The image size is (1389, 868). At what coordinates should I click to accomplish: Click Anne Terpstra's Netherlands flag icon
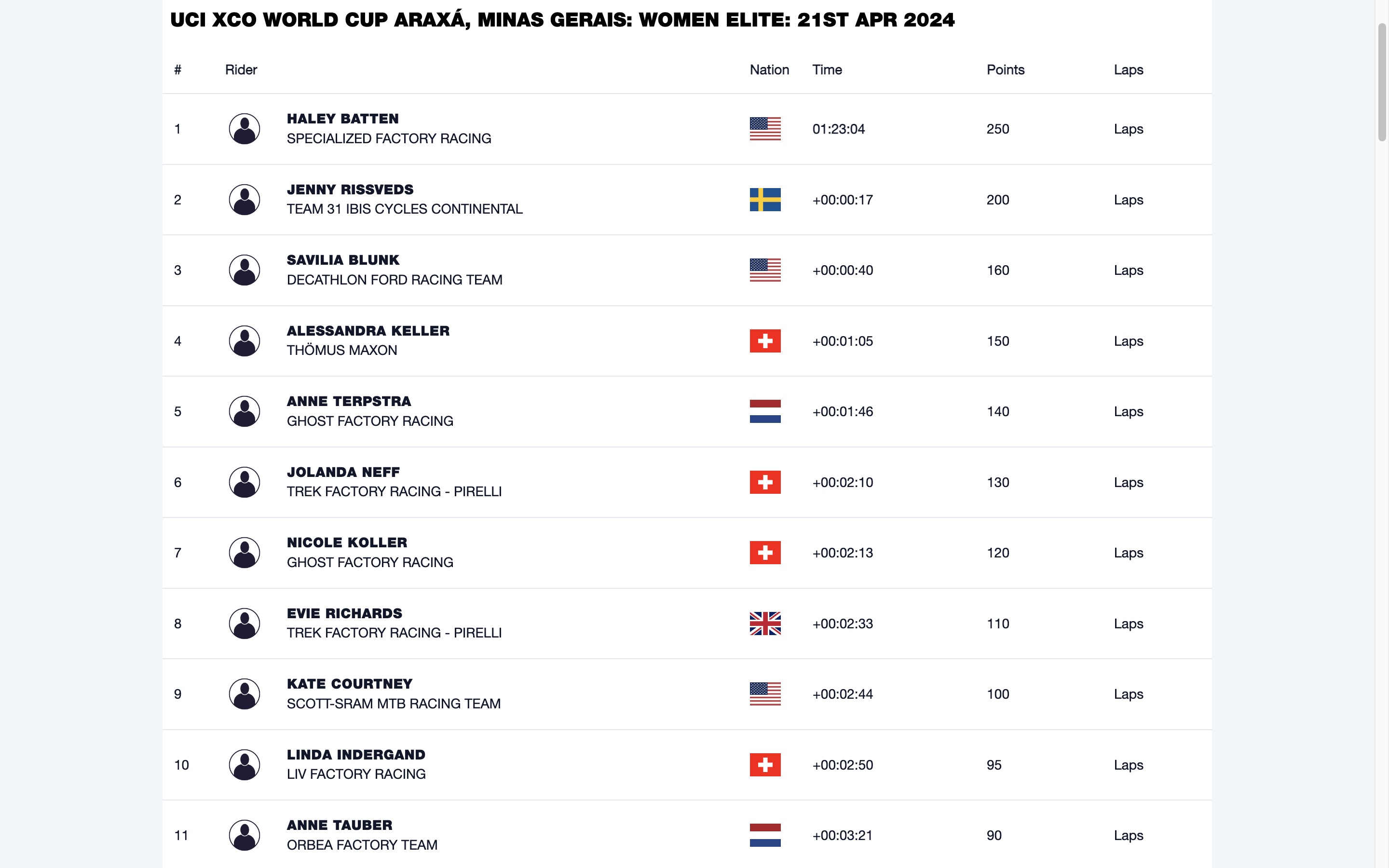[764, 412]
